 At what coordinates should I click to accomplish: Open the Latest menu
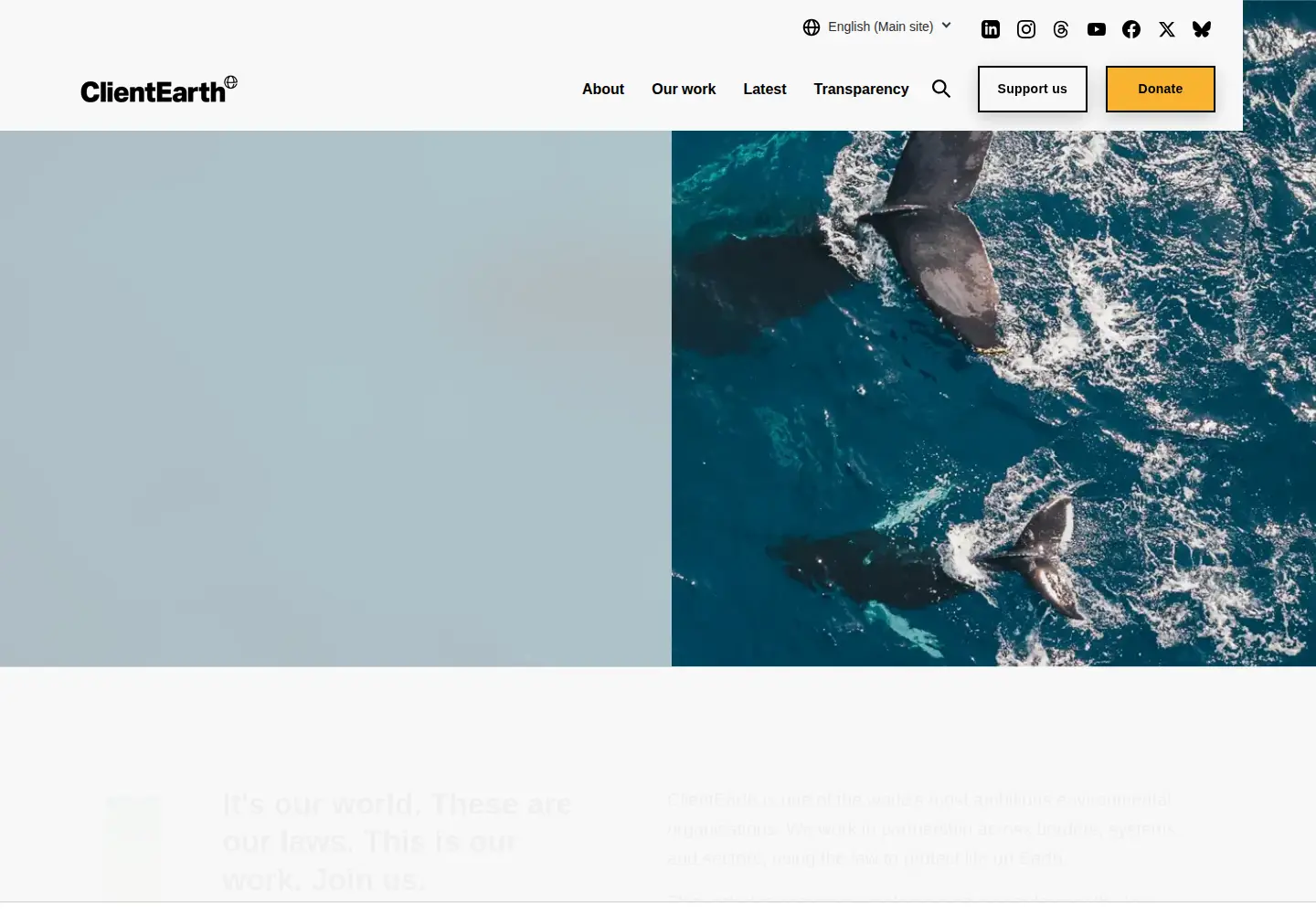click(x=765, y=89)
